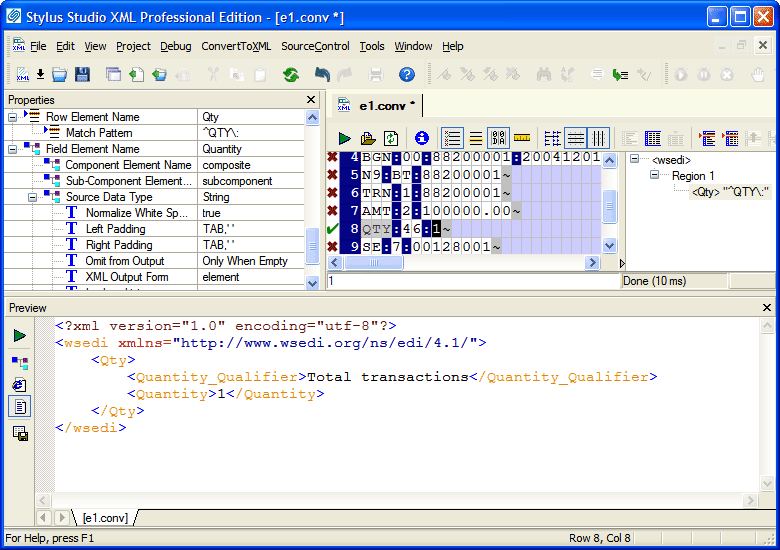This screenshot has width=780, height=550.
Task: Click the previous tab arrow in Preview
Action: tap(43, 518)
